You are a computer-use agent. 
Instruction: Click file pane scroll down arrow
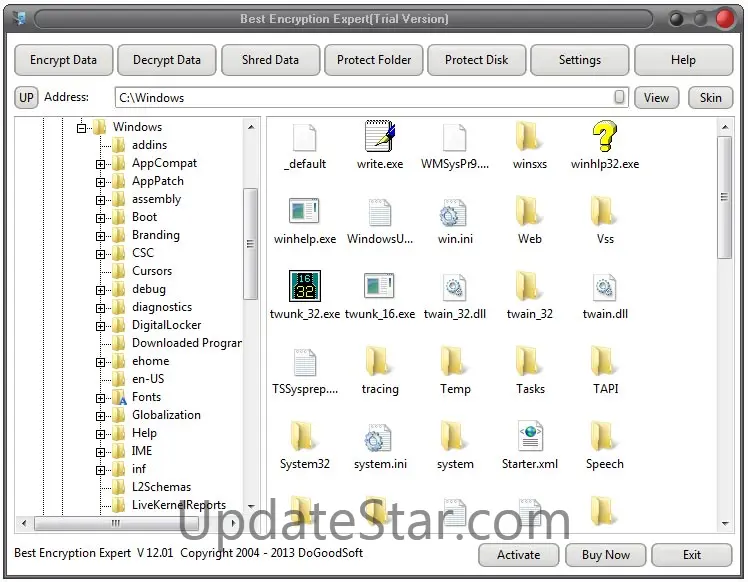[725, 524]
